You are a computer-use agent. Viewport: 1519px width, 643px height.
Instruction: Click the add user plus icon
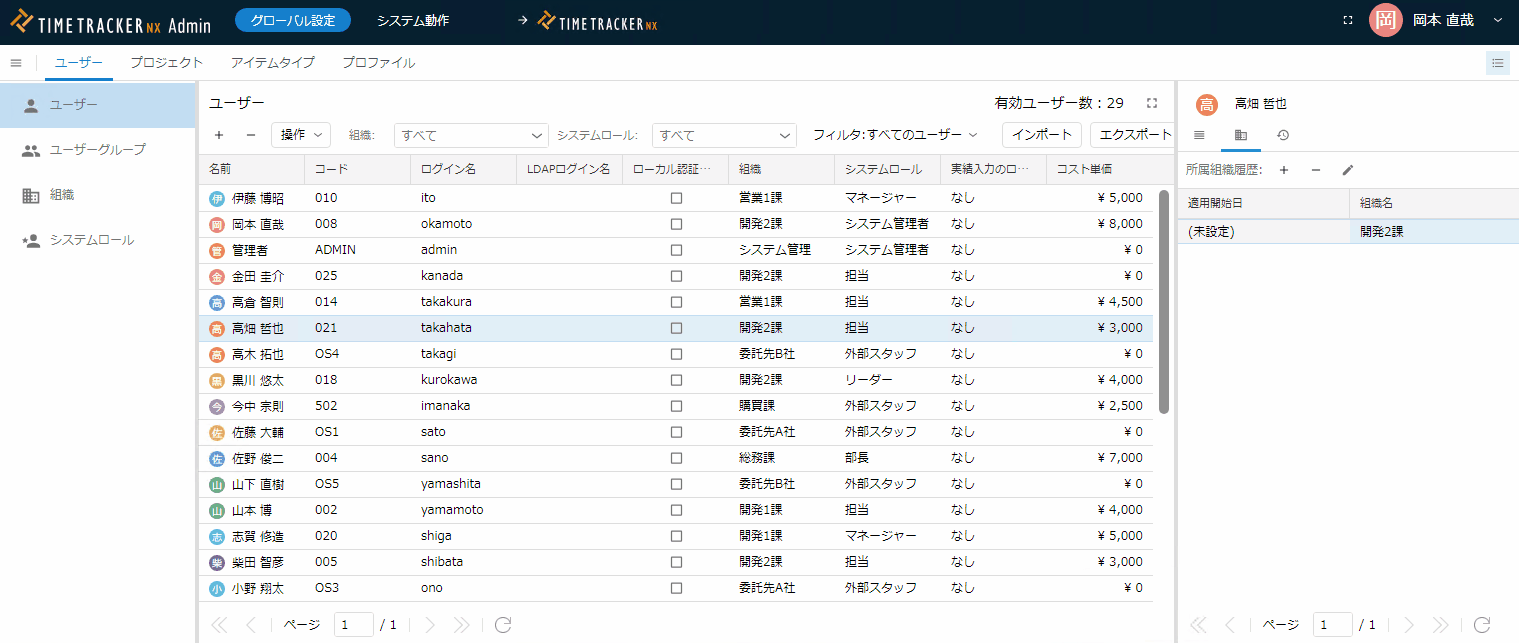[219, 135]
